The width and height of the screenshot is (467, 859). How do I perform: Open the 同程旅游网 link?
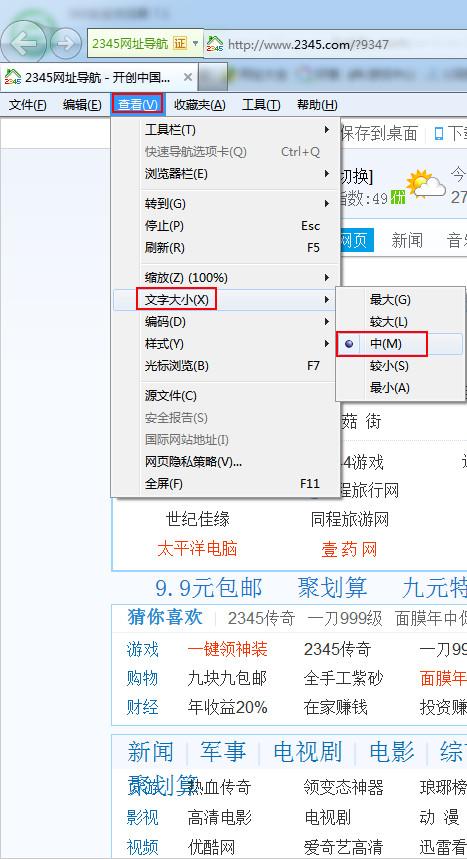[x=350, y=519]
